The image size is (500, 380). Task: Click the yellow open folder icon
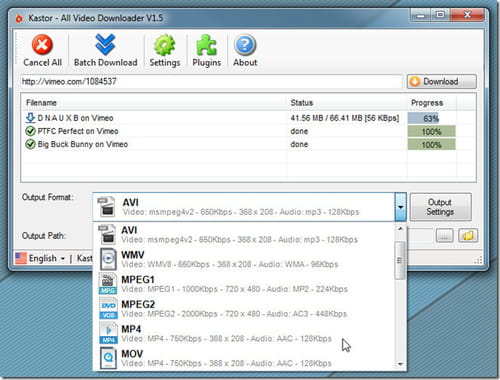tap(468, 236)
